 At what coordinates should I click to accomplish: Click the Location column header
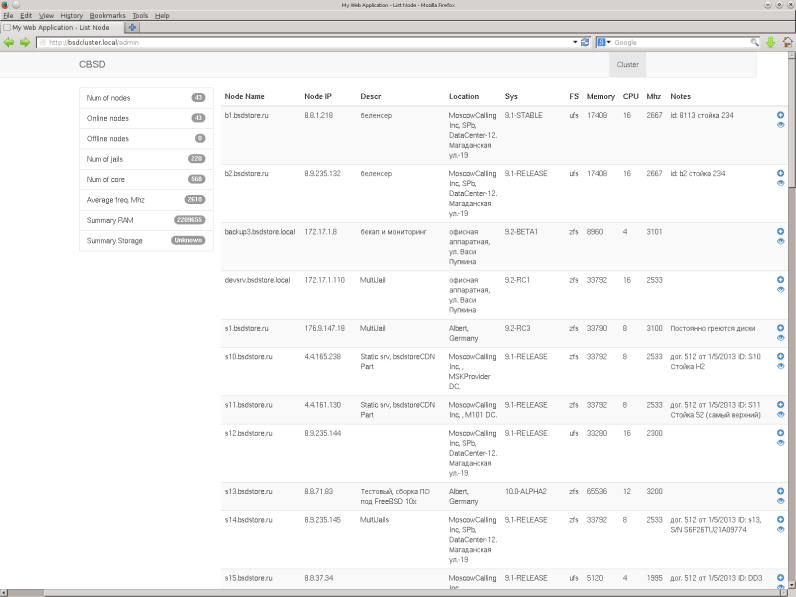463,96
